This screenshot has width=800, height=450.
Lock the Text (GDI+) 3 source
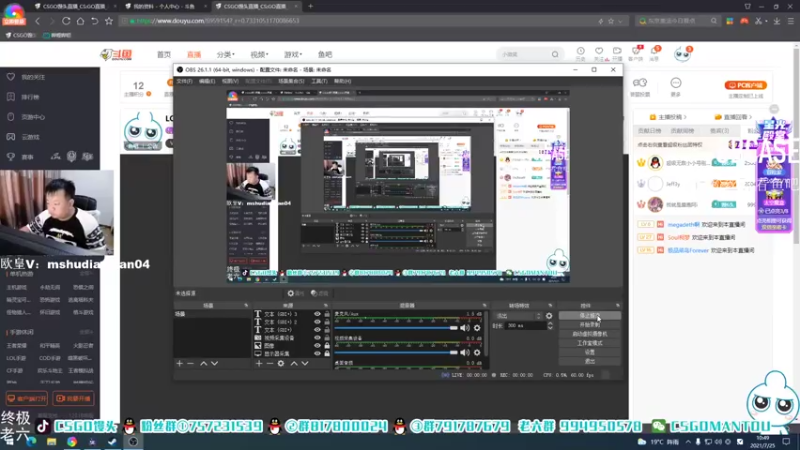[327, 314]
